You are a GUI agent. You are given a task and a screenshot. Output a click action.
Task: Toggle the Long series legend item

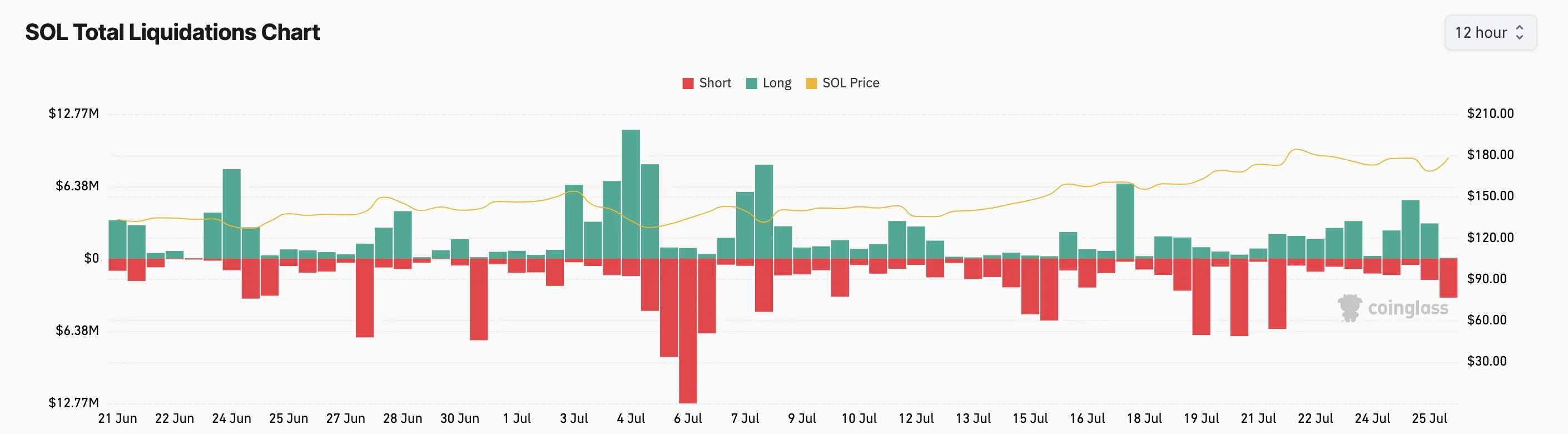click(769, 83)
